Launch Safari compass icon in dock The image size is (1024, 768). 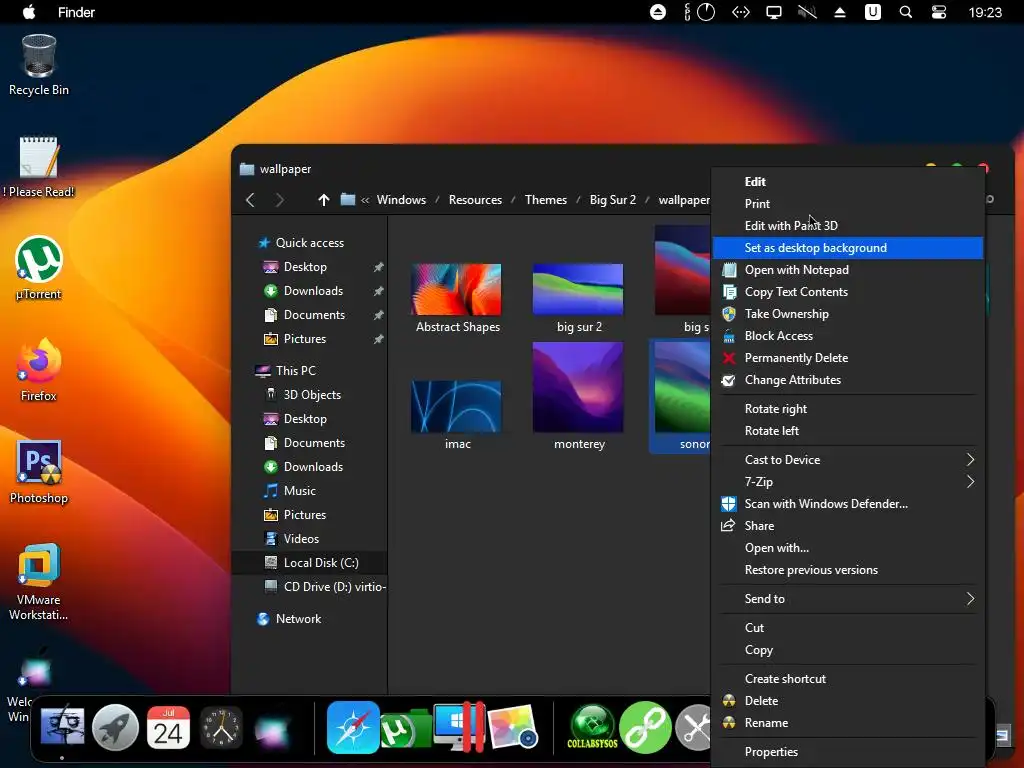pos(353,728)
